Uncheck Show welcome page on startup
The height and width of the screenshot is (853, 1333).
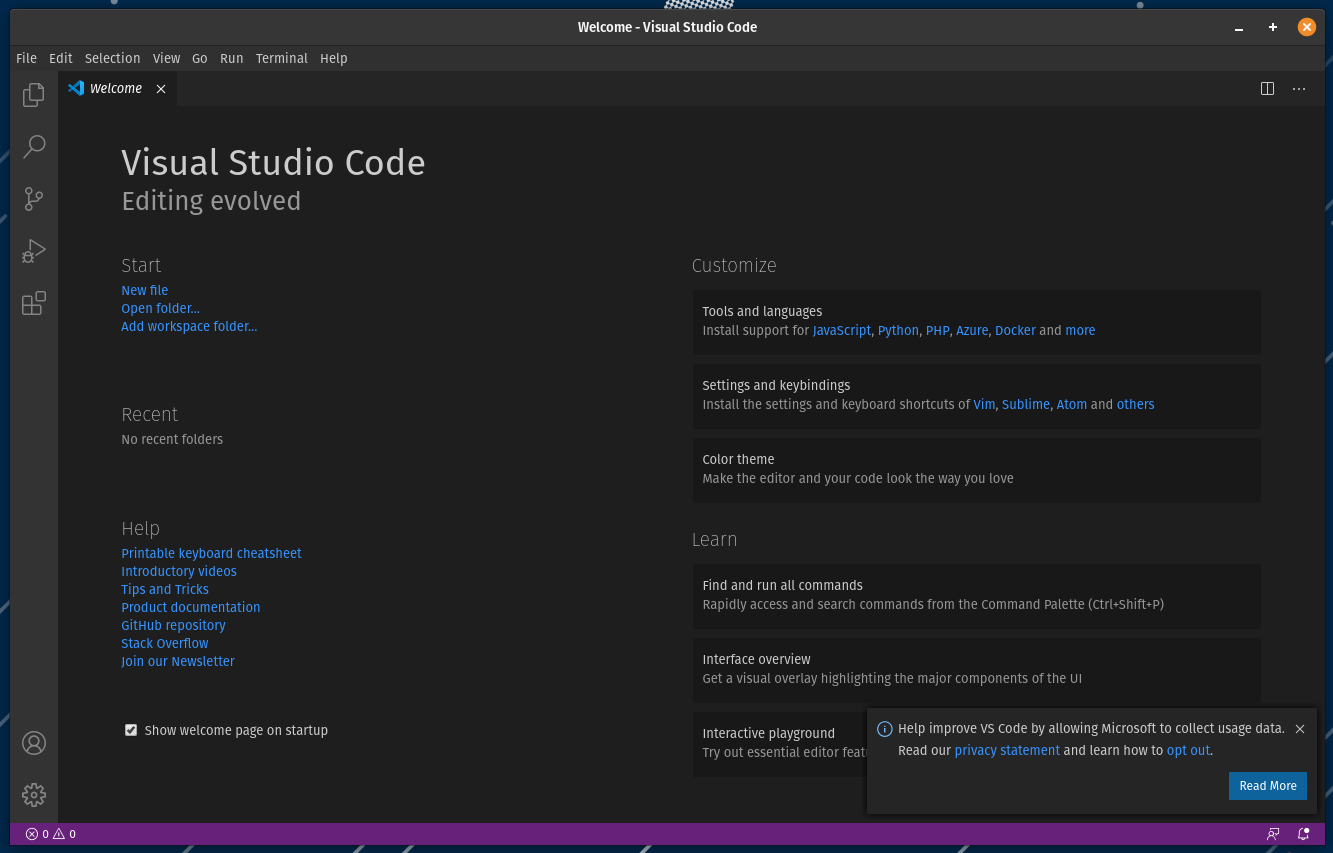tap(131, 730)
